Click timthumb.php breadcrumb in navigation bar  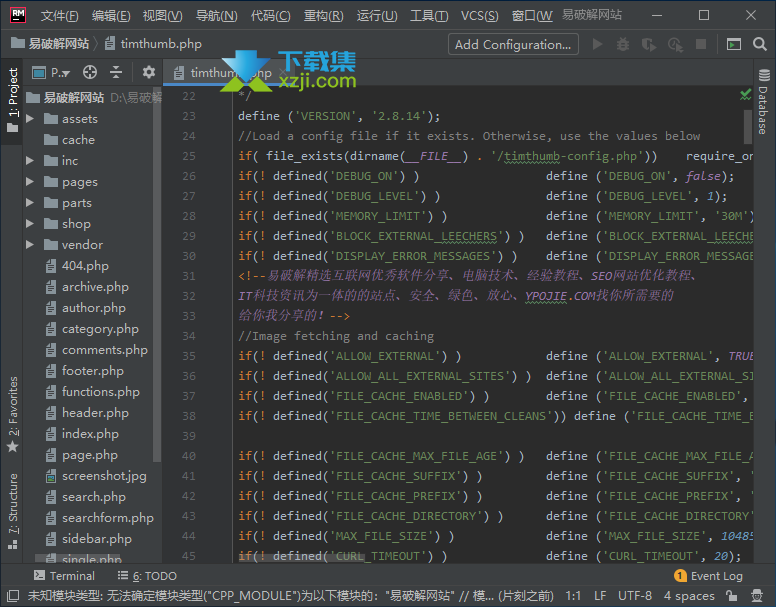coord(153,44)
